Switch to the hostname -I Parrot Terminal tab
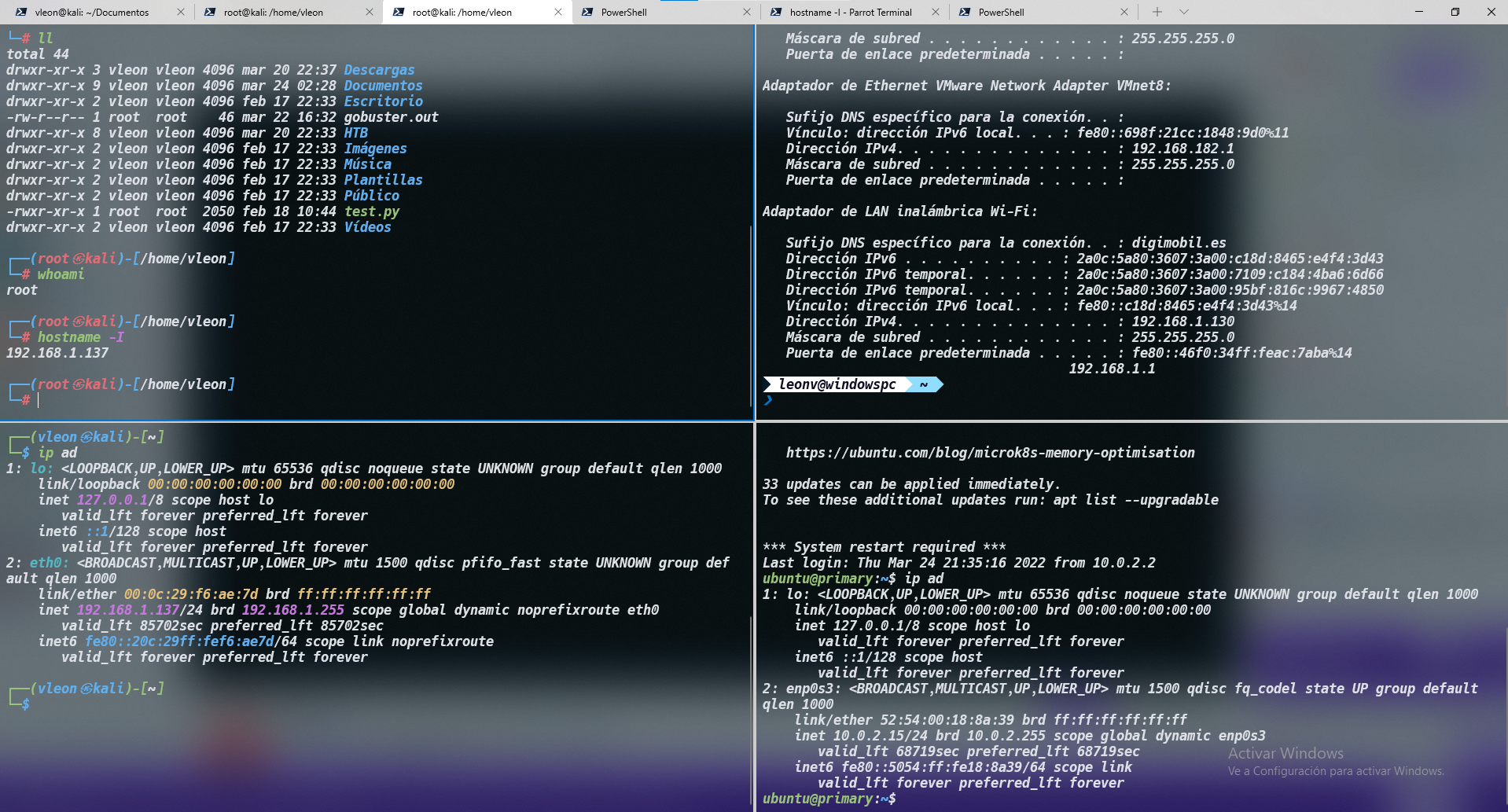Viewport: 1508px width, 812px height. point(850,13)
